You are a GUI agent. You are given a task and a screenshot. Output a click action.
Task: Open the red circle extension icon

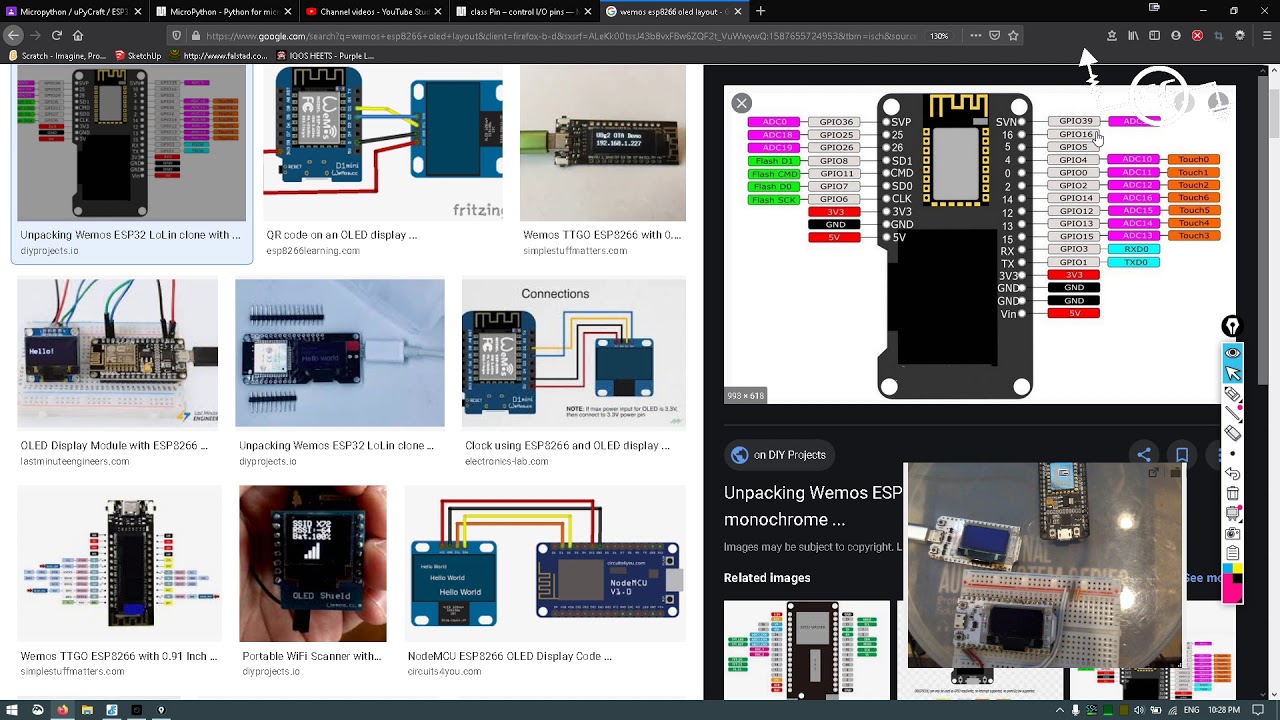point(1197,36)
